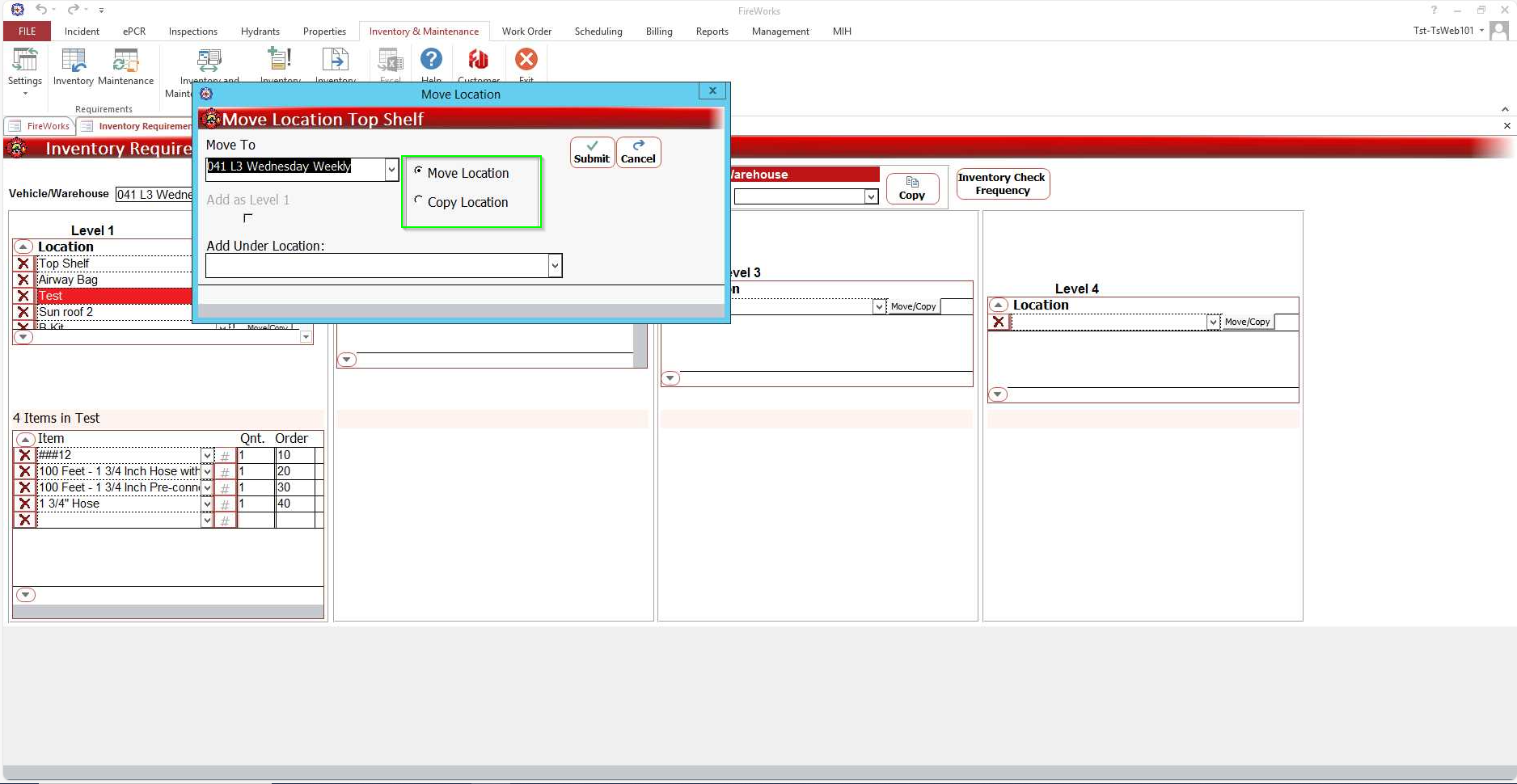Delete the Airway Bag location row
1517x784 pixels.
pos(23,280)
